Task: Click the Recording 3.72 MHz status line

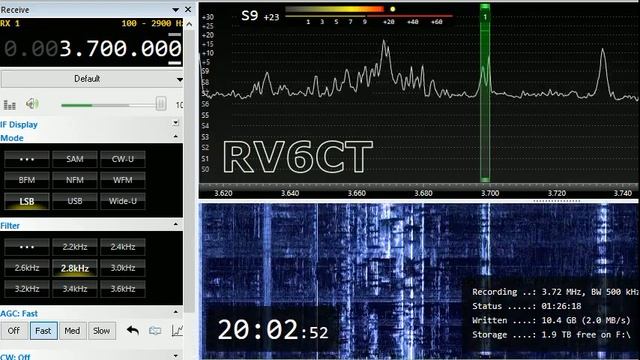Action: 555,292
